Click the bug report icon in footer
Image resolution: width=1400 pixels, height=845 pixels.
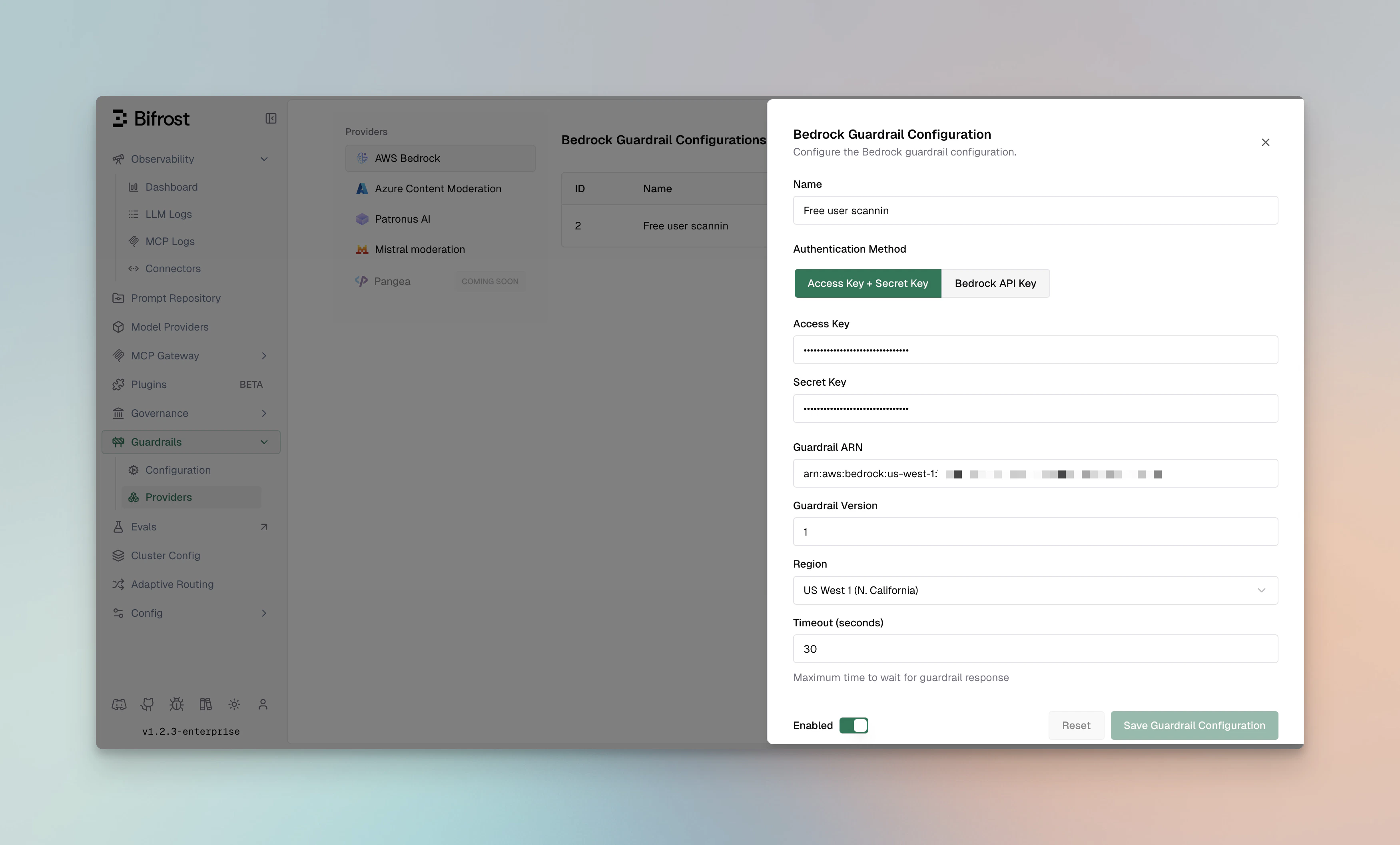tap(176, 704)
